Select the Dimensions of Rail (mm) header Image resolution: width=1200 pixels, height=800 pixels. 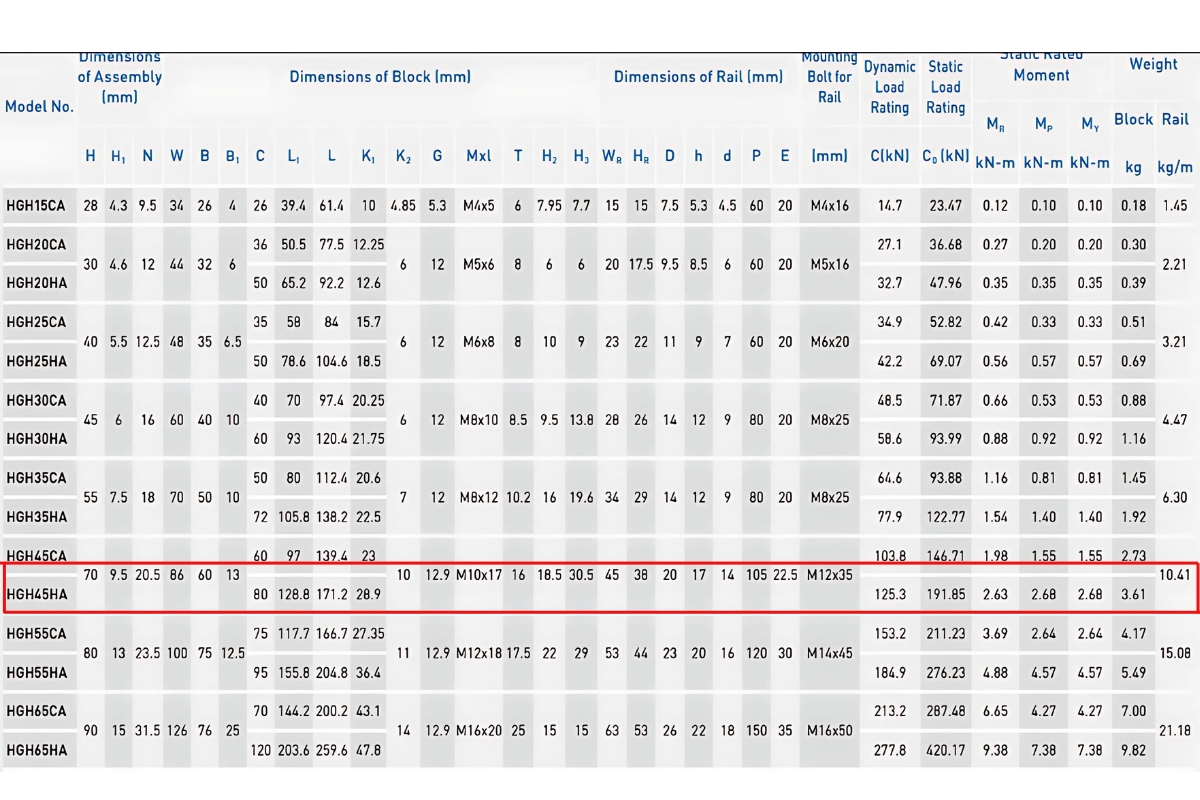[x=698, y=77]
